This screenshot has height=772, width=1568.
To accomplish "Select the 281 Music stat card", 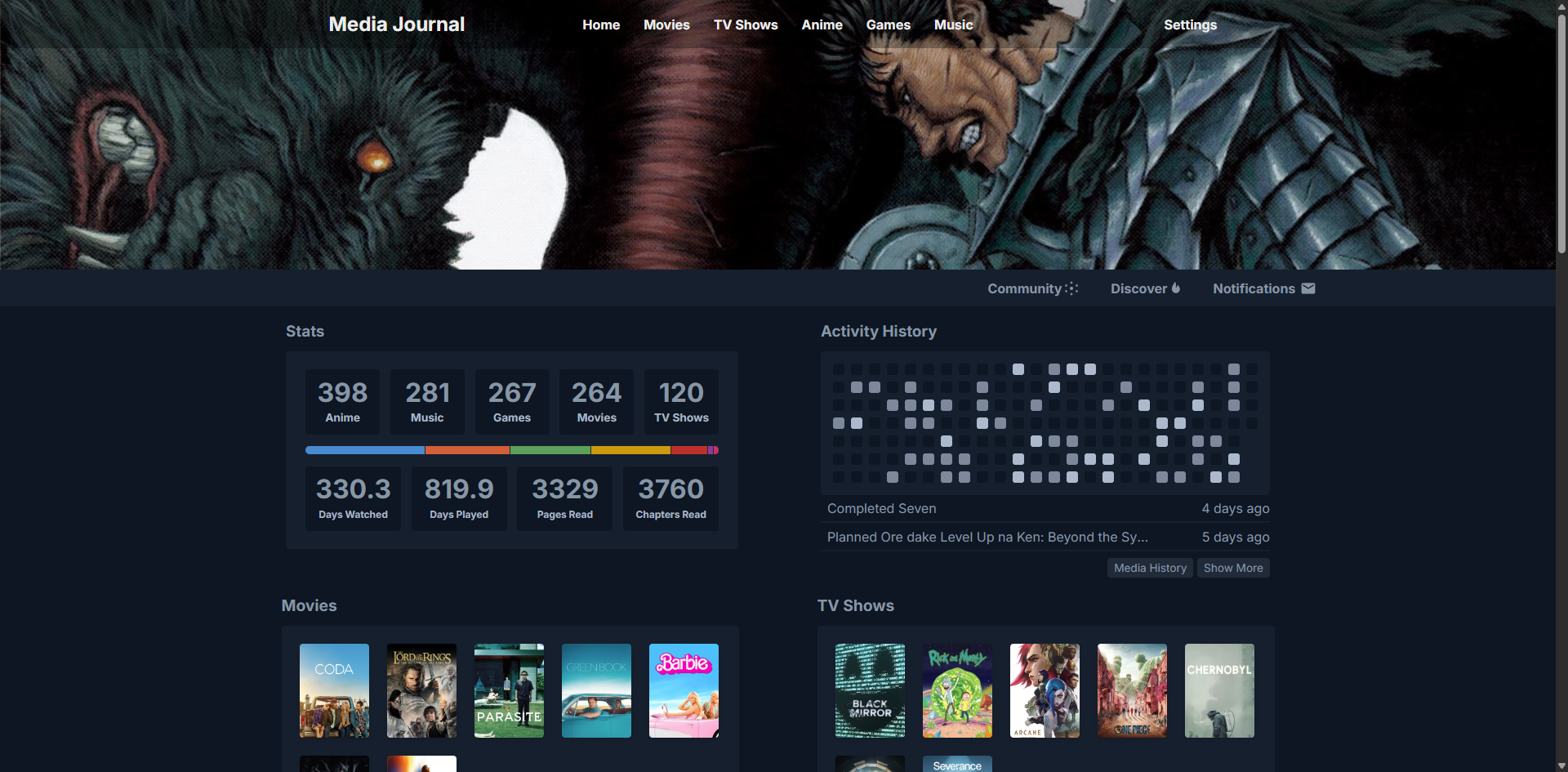I will [x=427, y=402].
